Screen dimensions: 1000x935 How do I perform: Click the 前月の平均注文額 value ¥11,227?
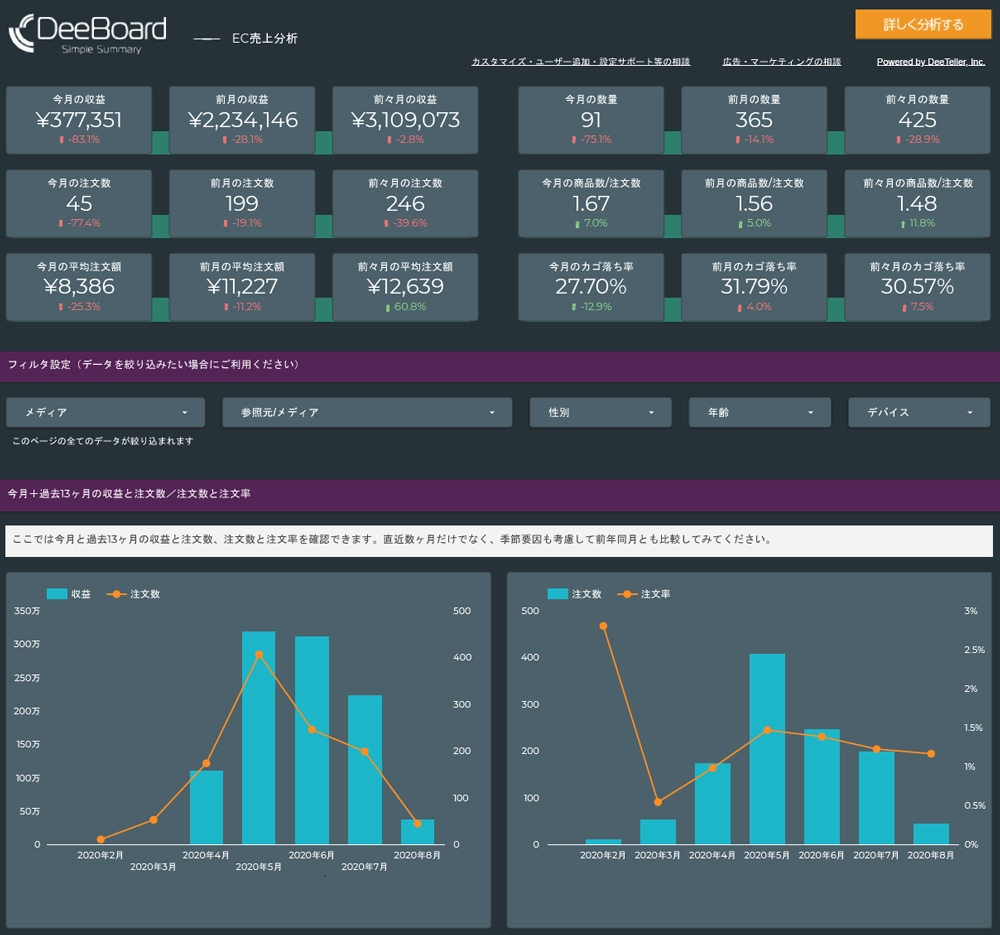[242, 286]
